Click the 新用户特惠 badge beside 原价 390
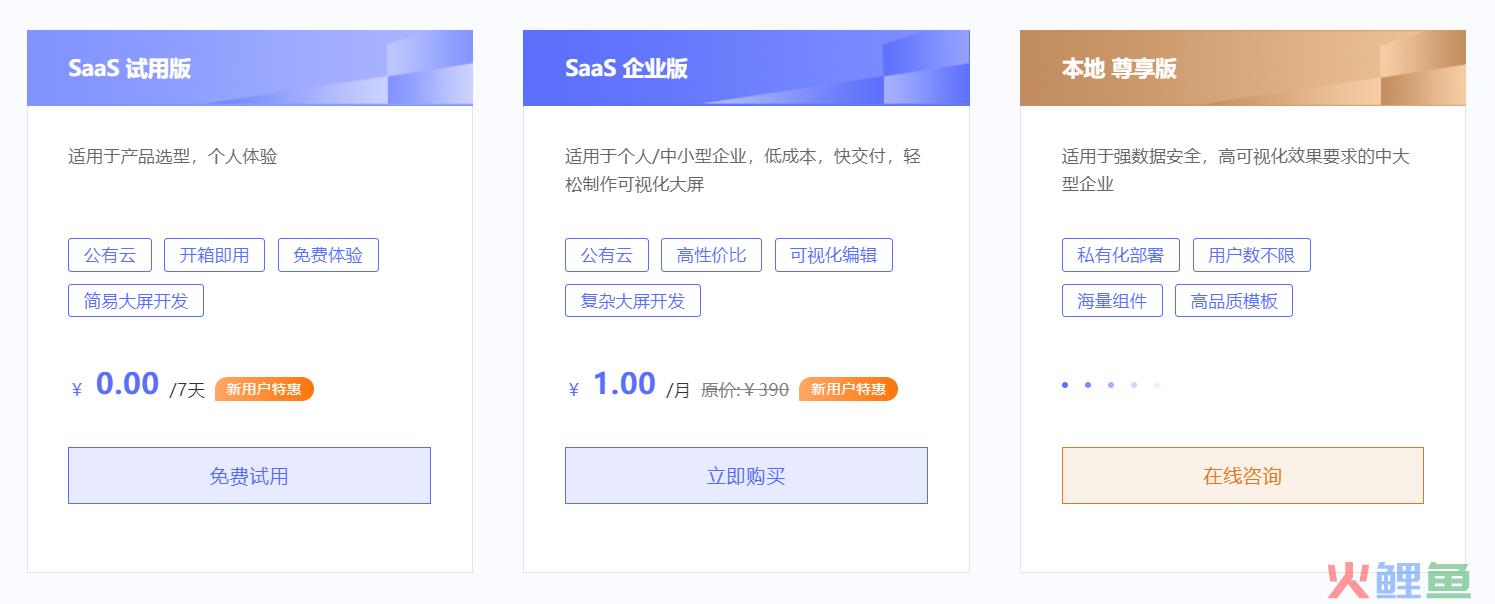1495x604 pixels. pos(848,389)
